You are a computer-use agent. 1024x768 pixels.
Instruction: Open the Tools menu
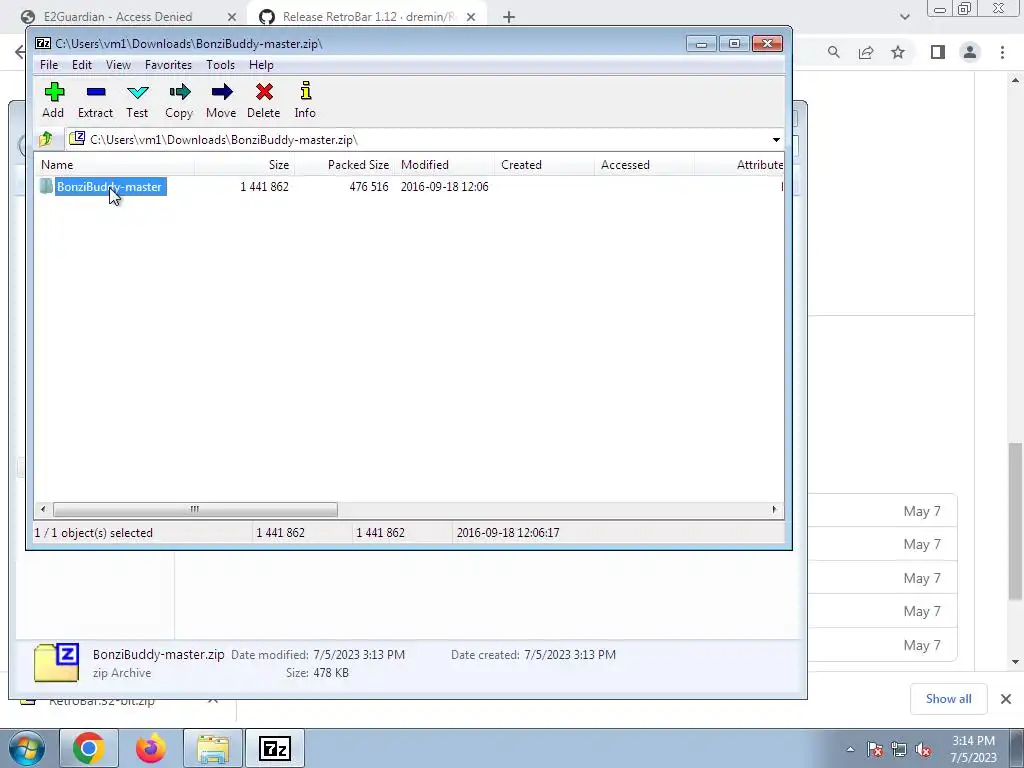pos(220,65)
